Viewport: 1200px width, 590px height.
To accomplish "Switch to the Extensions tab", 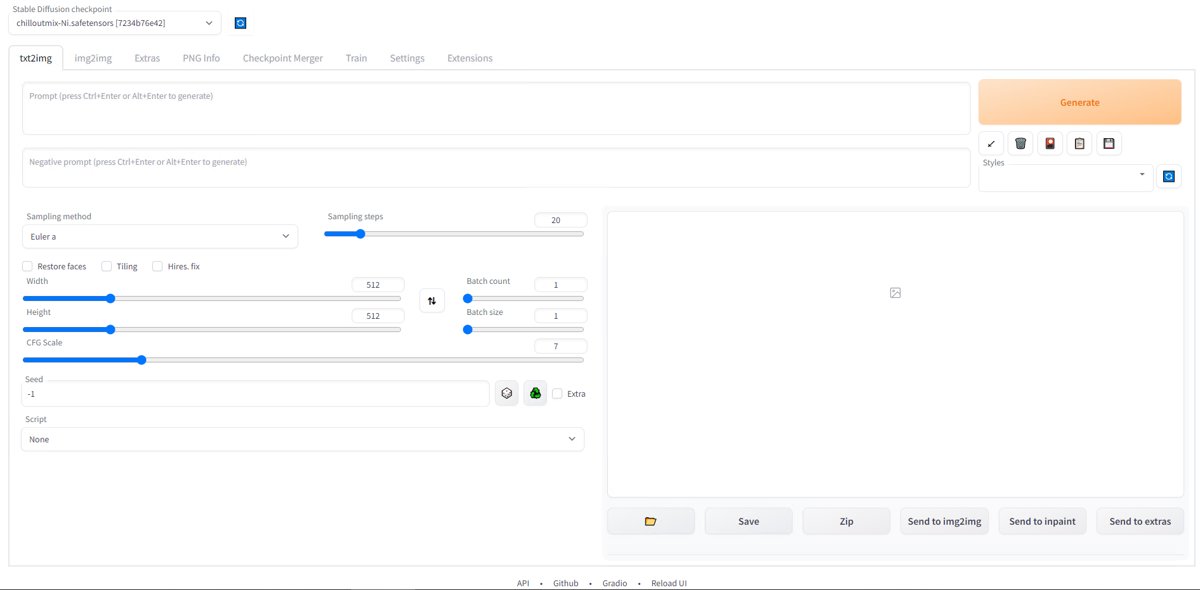I will 470,58.
